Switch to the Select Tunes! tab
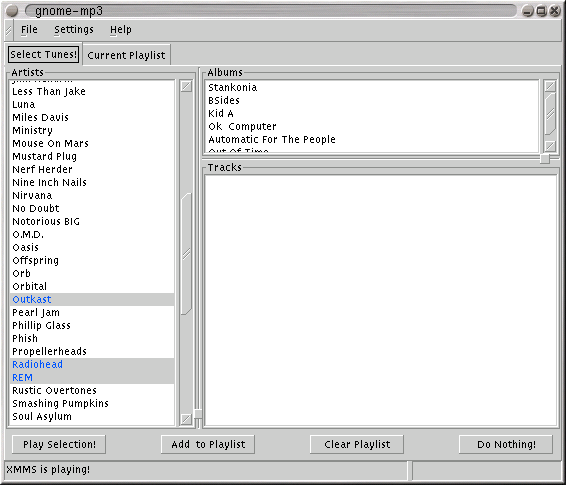 click(x=43, y=54)
